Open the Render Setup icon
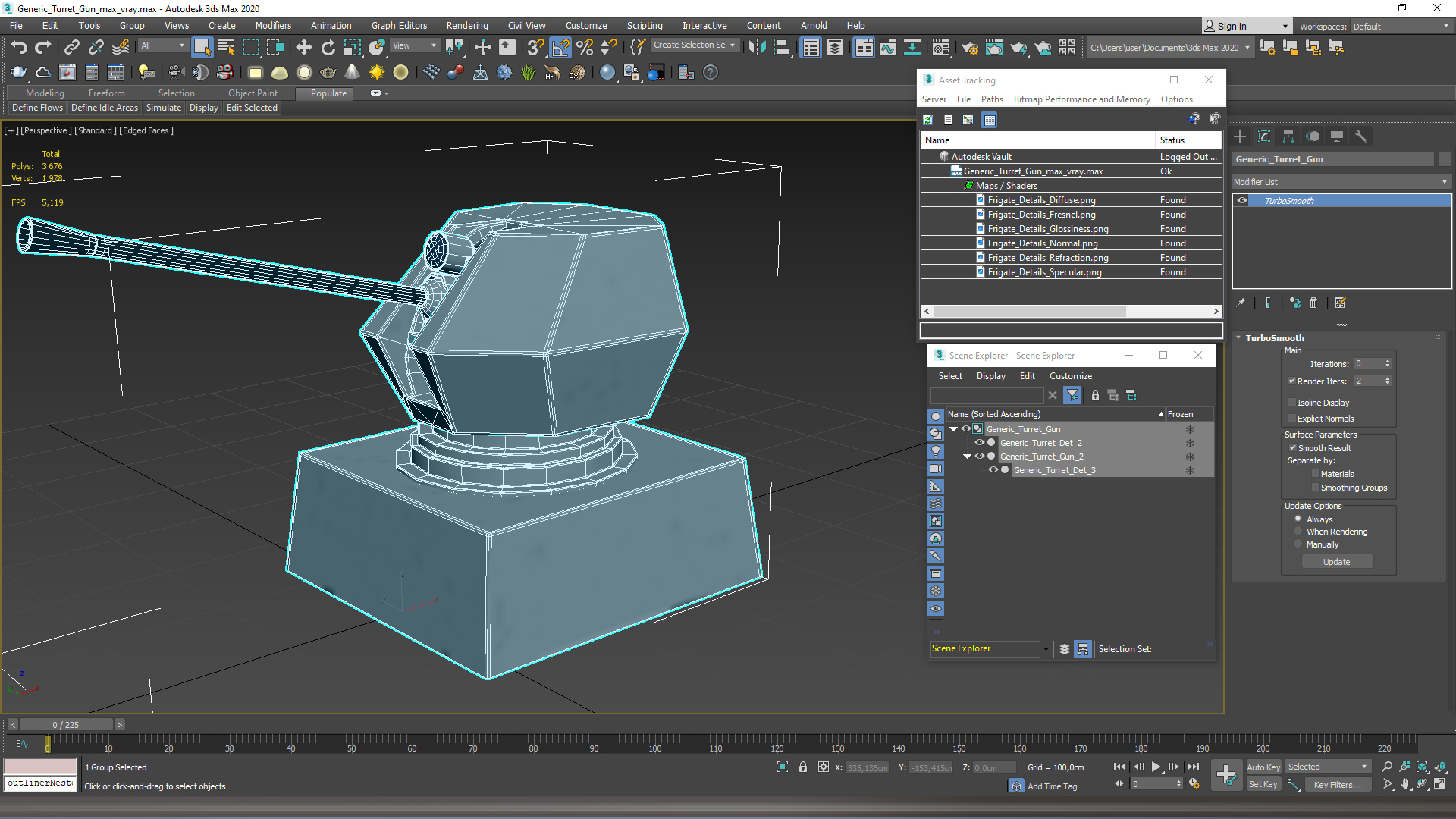Screen dimensions: 1456x819 [x=970, y=47]
